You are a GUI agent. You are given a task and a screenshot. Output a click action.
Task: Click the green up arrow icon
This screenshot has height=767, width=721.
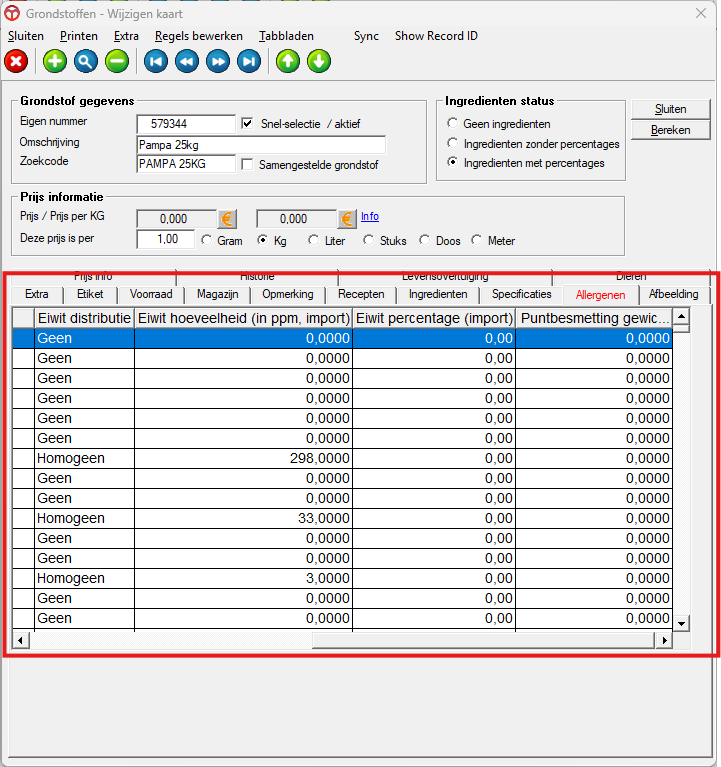(x=288, y=62)
